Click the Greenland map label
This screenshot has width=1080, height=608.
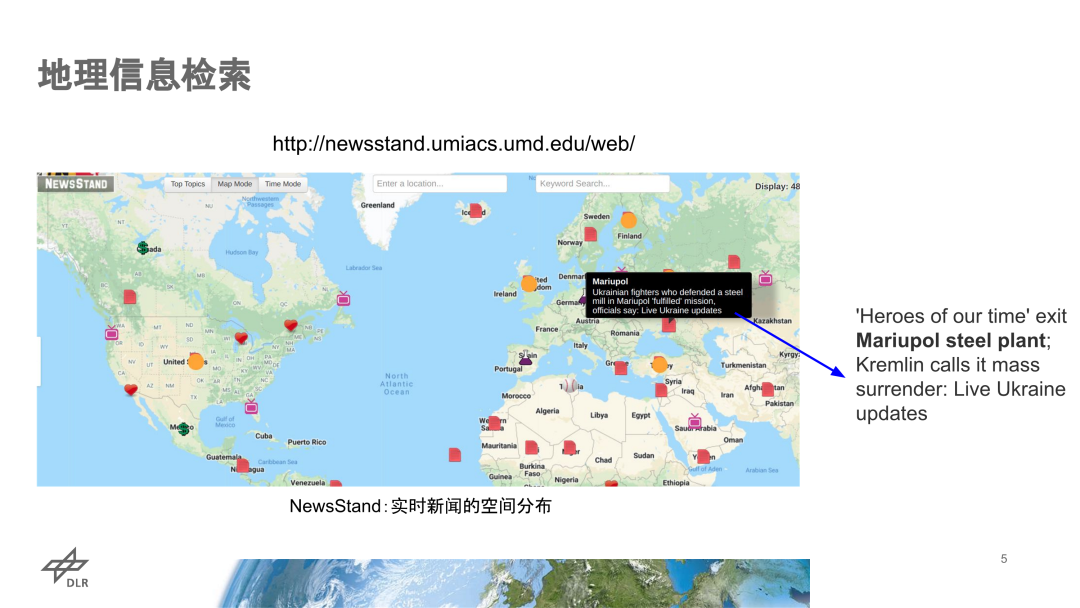[377, 205]
